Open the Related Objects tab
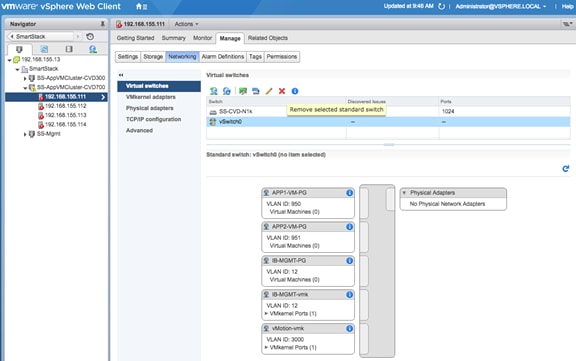Viewport: 576px width, 361px height. tap(268, 38)
